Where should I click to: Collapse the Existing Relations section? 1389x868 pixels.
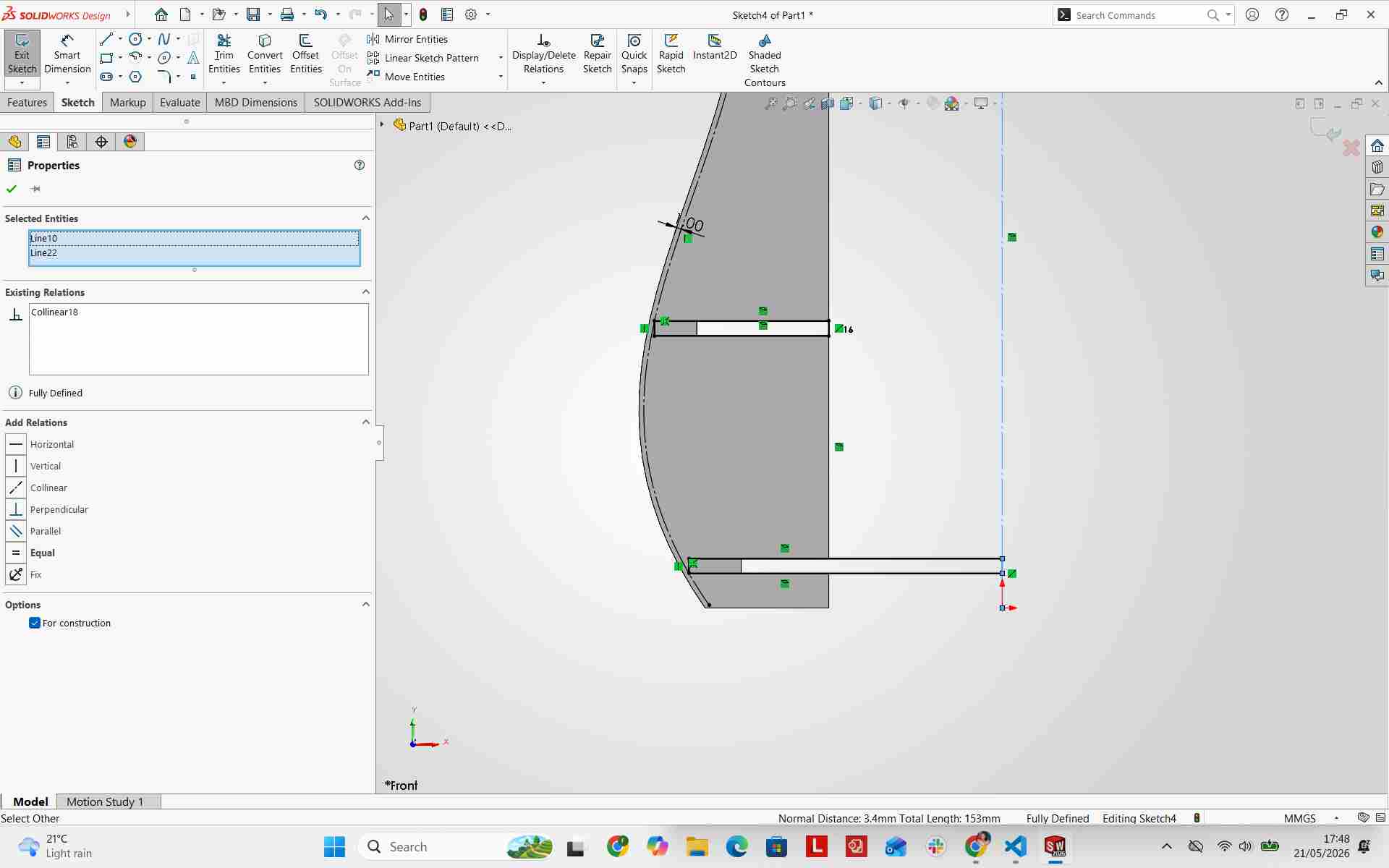pos(365,292)
